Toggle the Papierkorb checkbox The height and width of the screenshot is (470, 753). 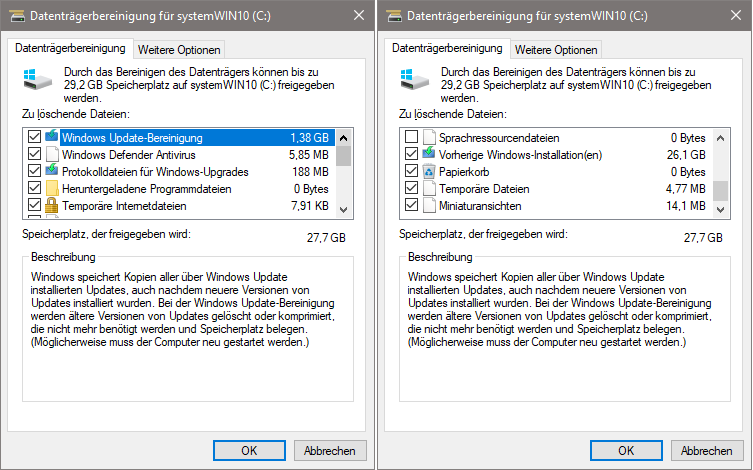pos(411,171)
